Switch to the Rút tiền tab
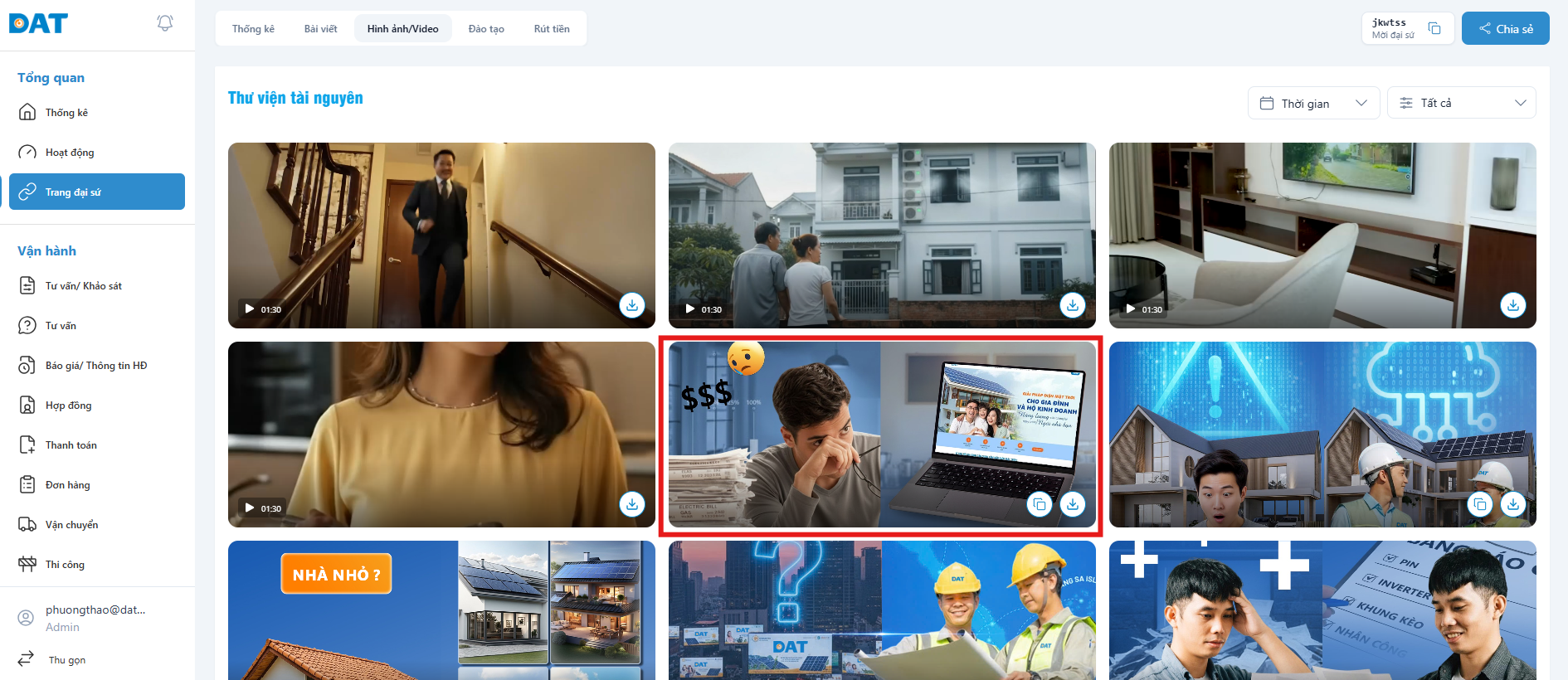Screen dimensions: 1568x680 [x=552, y=28]
